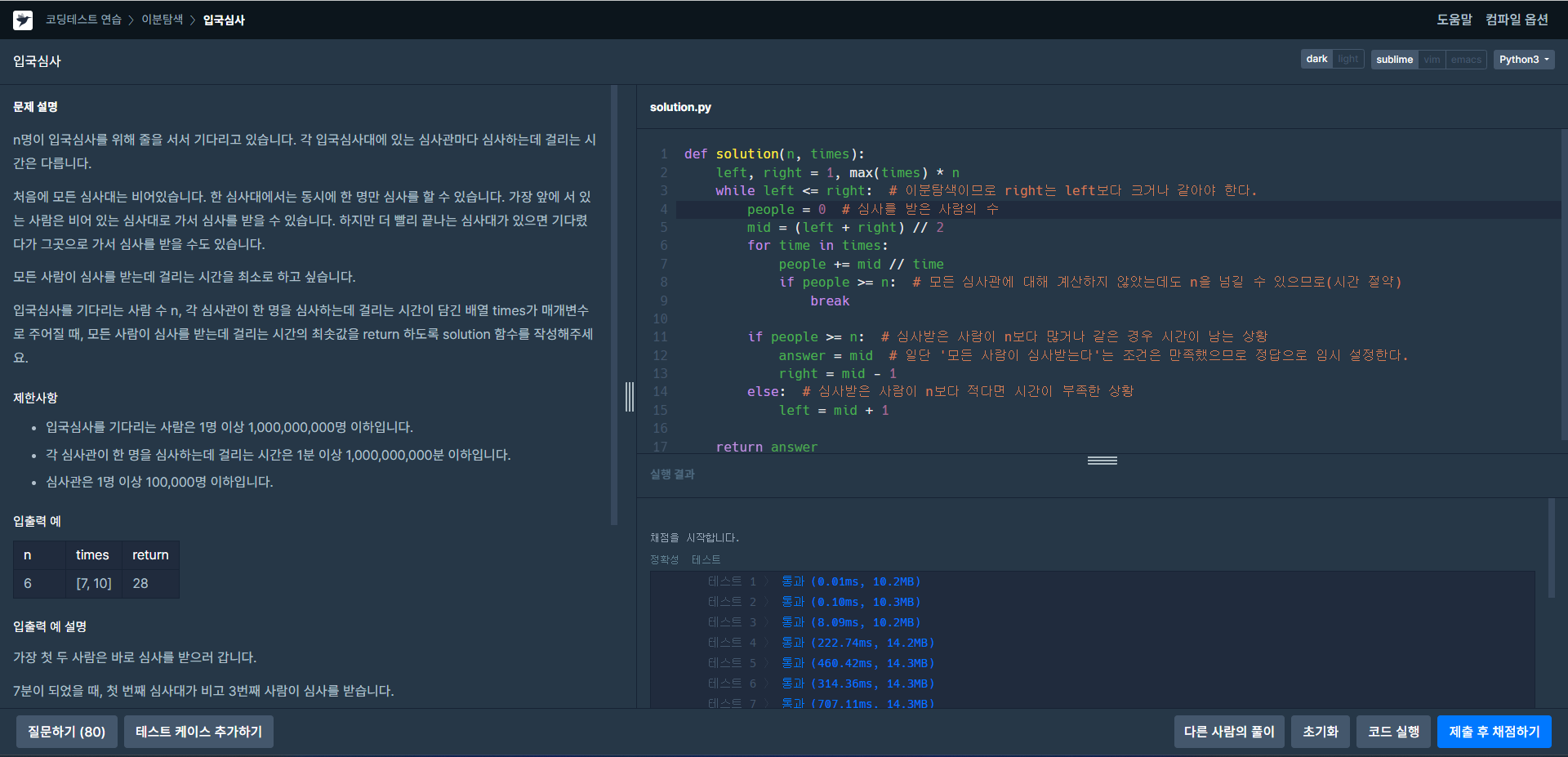Viewport: 1568px width, 757px height.
Task: Select the solution.py file tab
Action: tap(680, 107)
